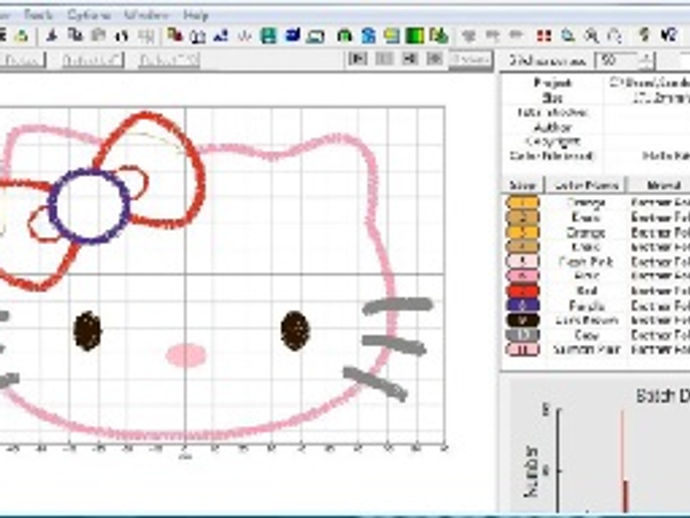
Task: Click the teal floppy-disk style toolbar icon
Action: coord(268,36)
